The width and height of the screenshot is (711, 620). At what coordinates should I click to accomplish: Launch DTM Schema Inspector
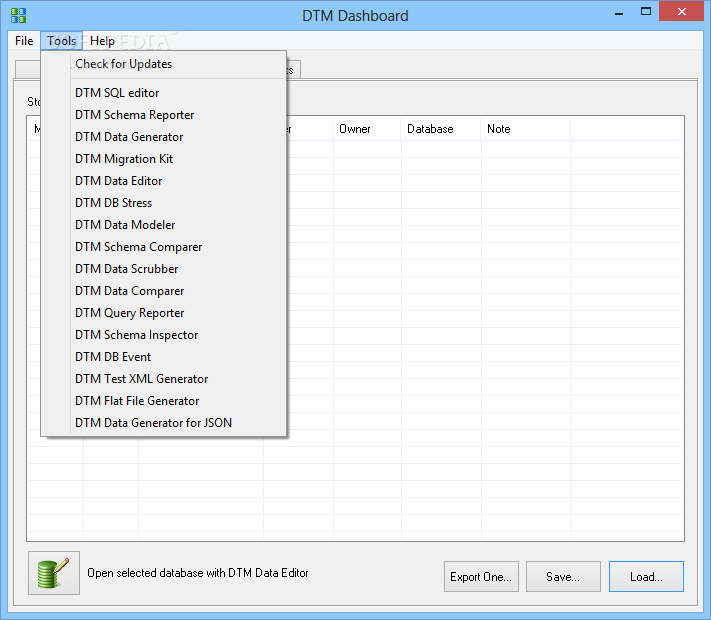coord(164,335)
